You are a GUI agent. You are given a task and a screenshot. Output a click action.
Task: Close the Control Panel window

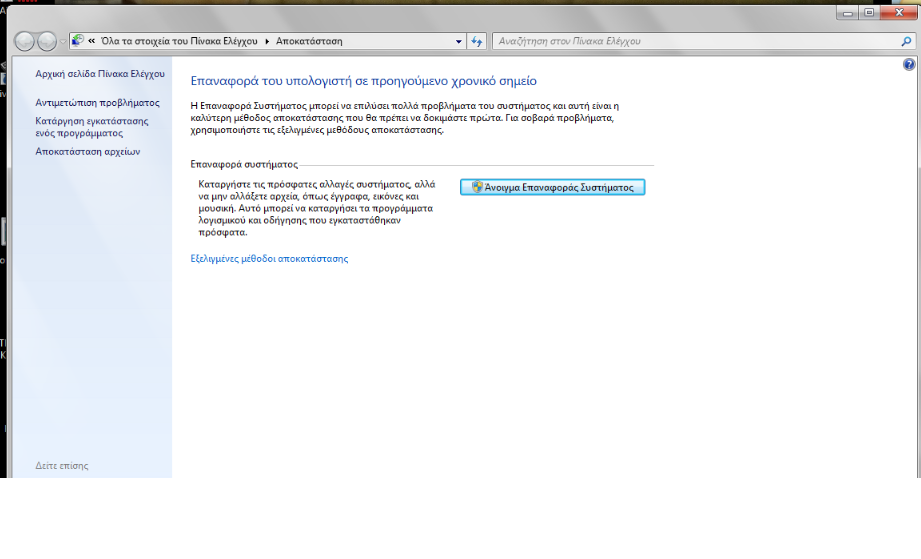[x=899, y=12]
